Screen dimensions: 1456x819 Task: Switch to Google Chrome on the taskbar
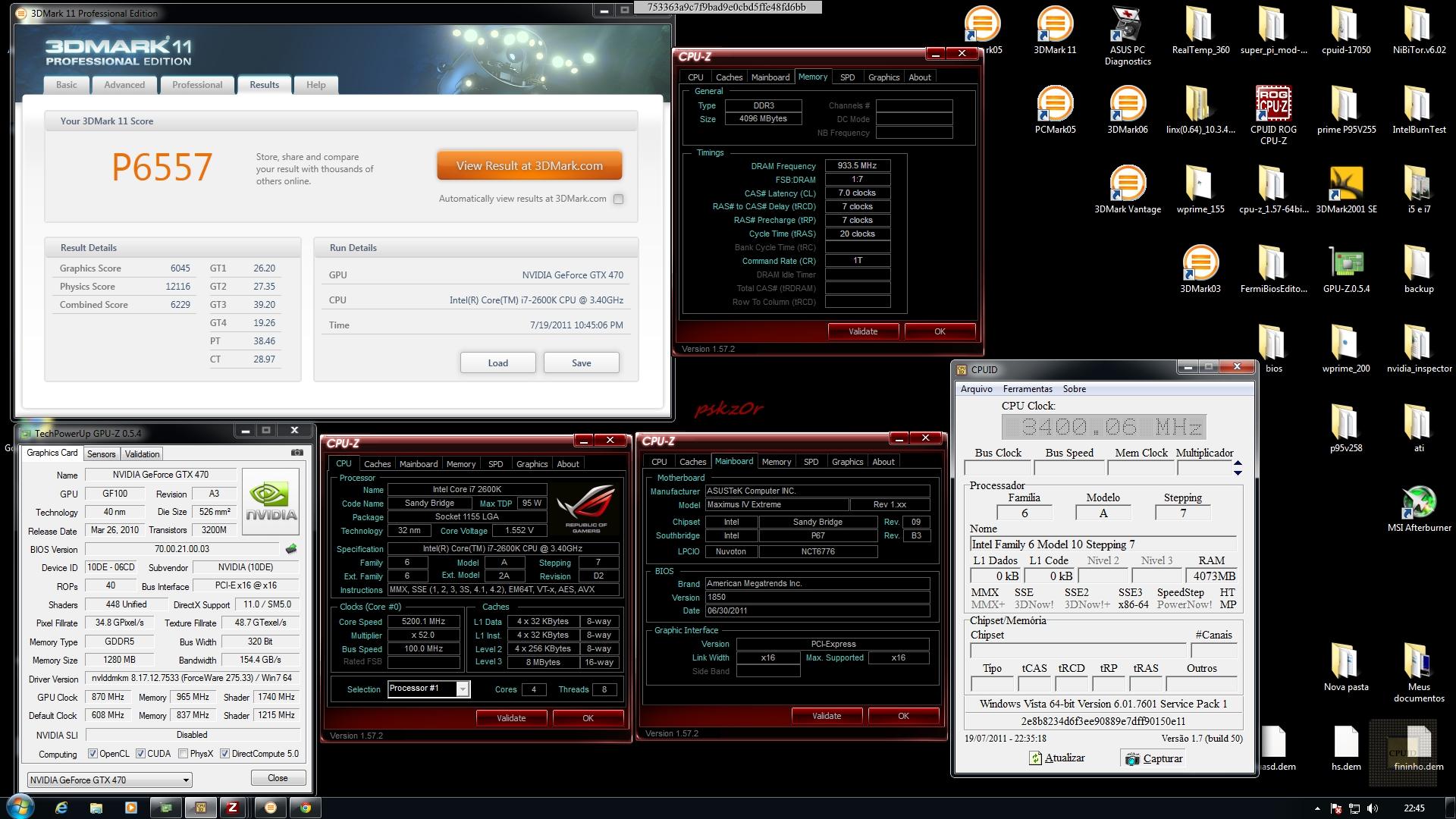click(305, 808)
